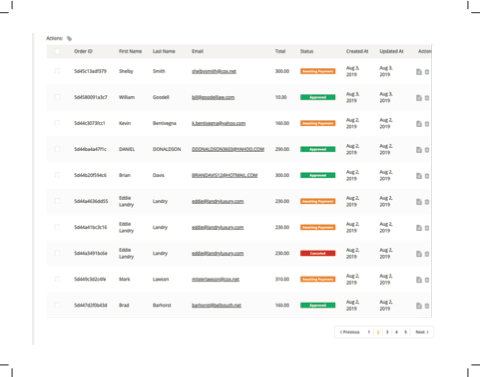The height and width of the screenshot is (377, 480).
Task: Toggle the select-all checkbox in table header
Action: tap(57, 51)
